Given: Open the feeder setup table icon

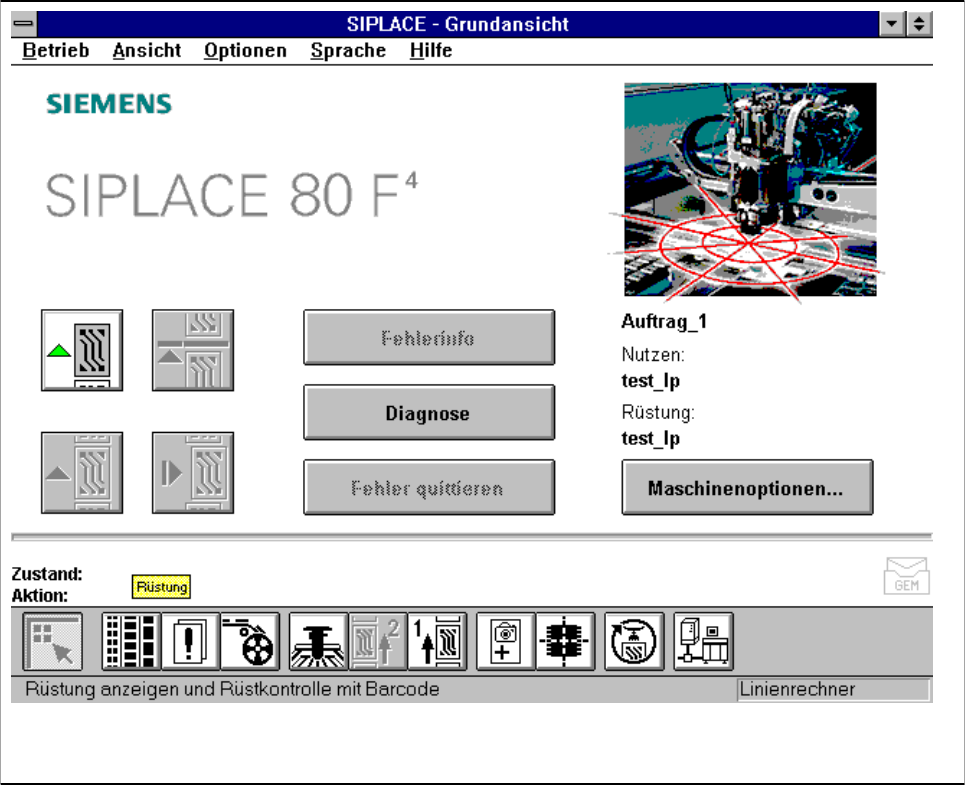Looking at the screenshot, I should (x=131, y=642).
